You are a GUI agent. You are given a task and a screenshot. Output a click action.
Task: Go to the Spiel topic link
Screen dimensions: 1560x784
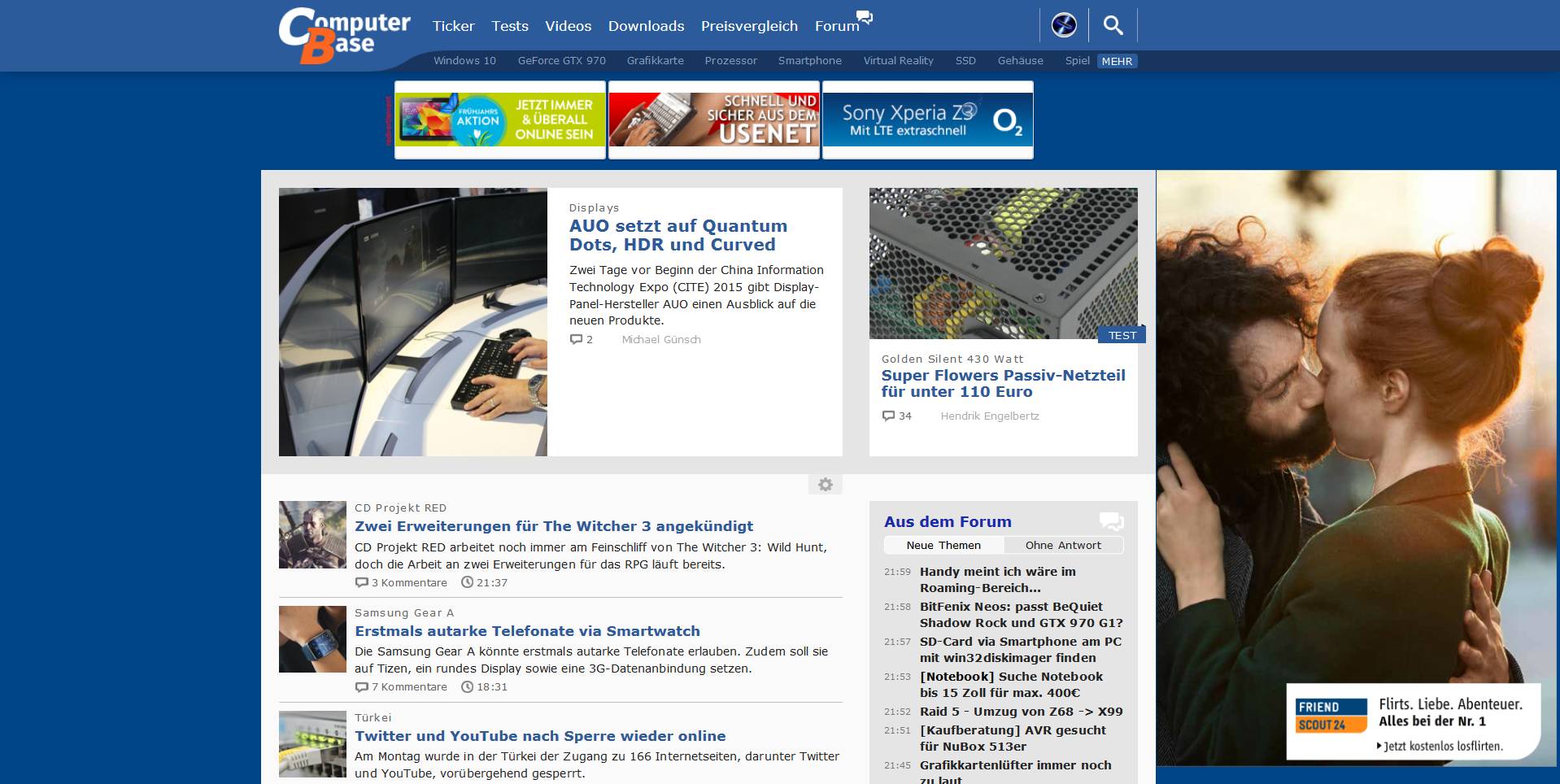(1078, 61)
